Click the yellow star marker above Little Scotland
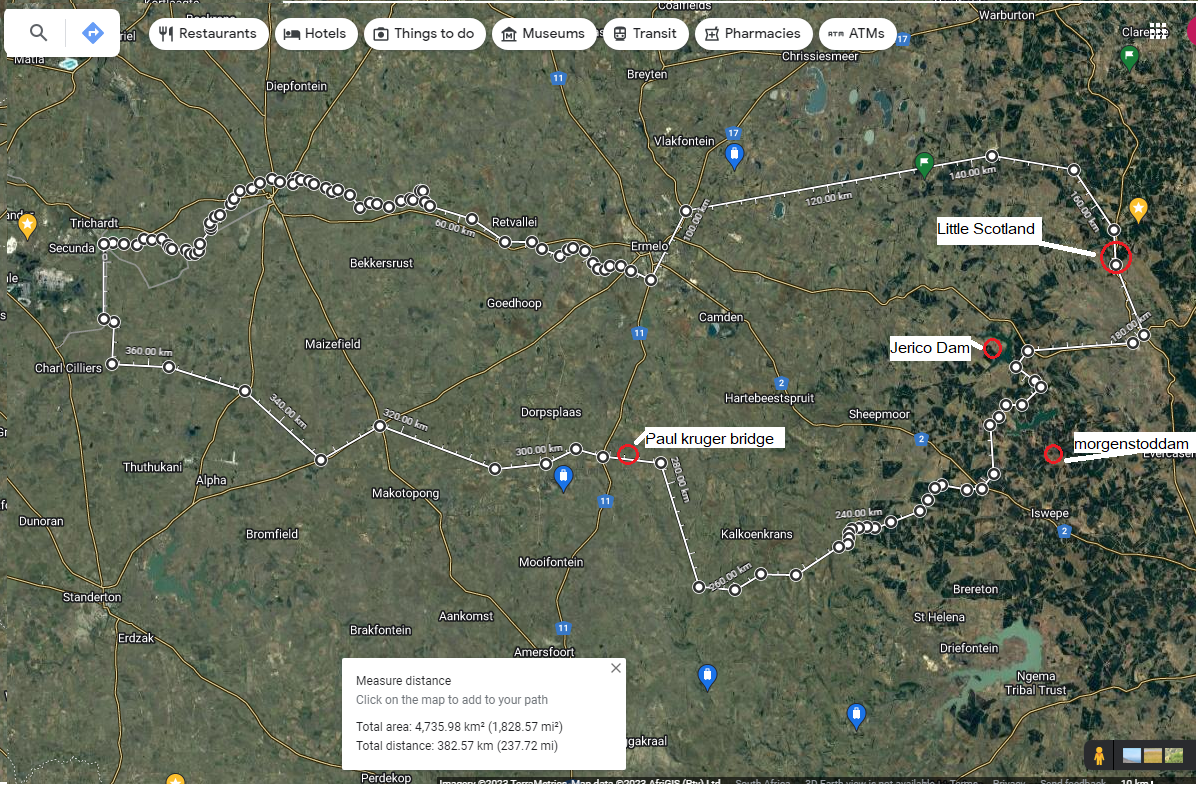Screen dimensions: 1198x788 click(1138, 210)
